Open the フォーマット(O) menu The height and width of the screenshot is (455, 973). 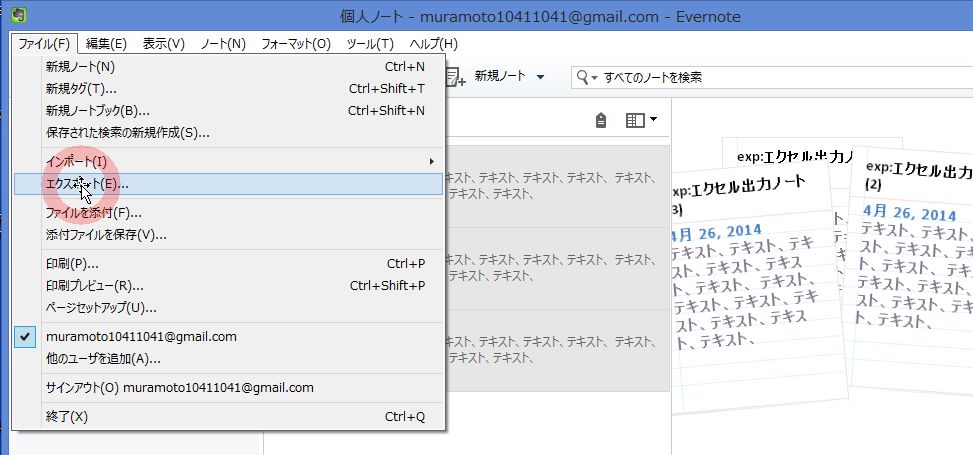(x=295, y=44)
